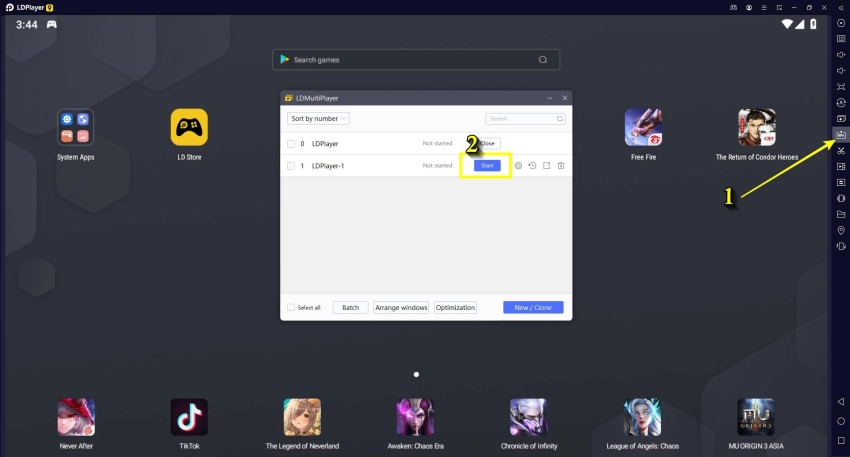This screenshot has height=457, width=850.
Task: Open System Apps folder
Action: pos(75,128)
